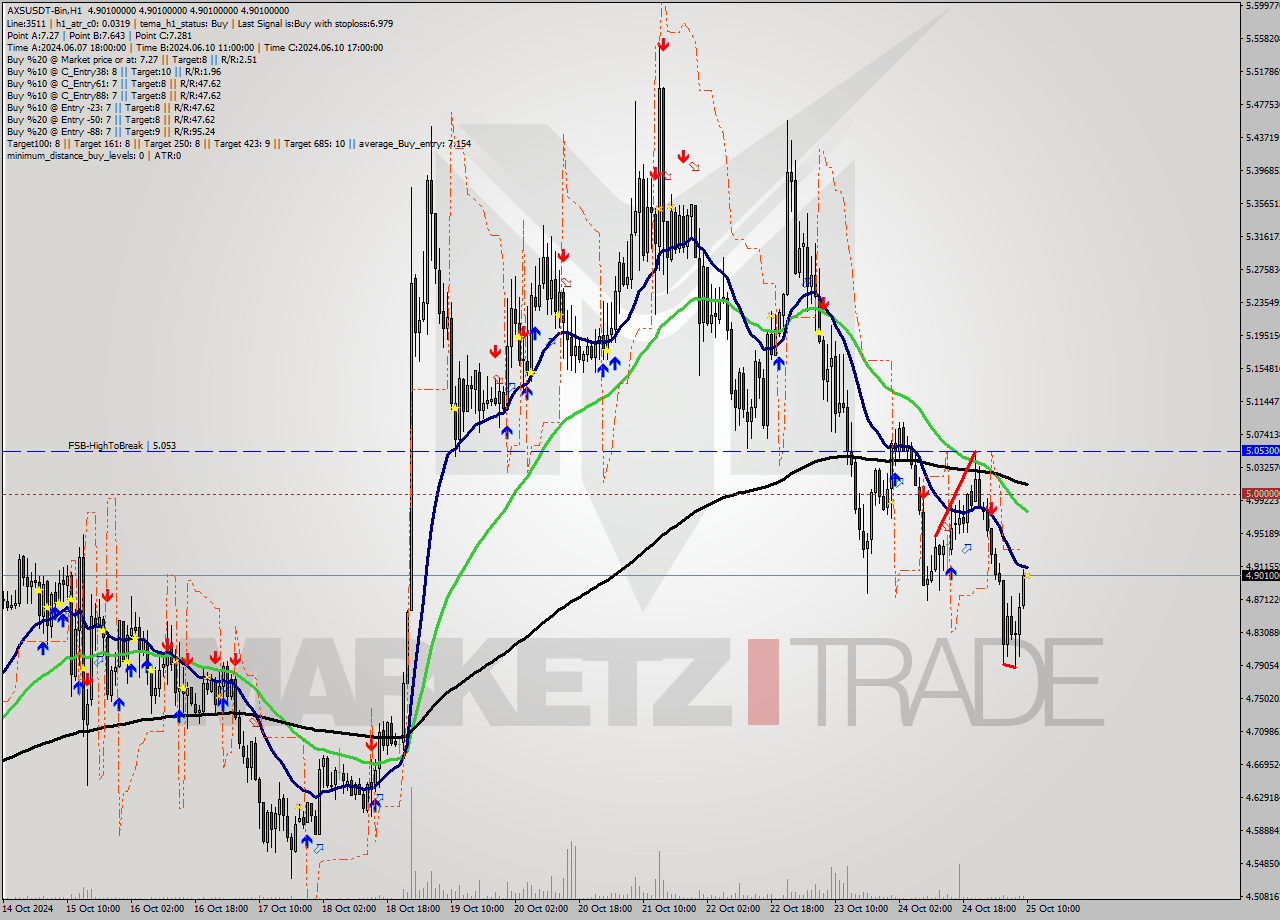Click the 4.6695 price axis label
This screenshot has height=920, width=1280.
[x=1262, y=765]
